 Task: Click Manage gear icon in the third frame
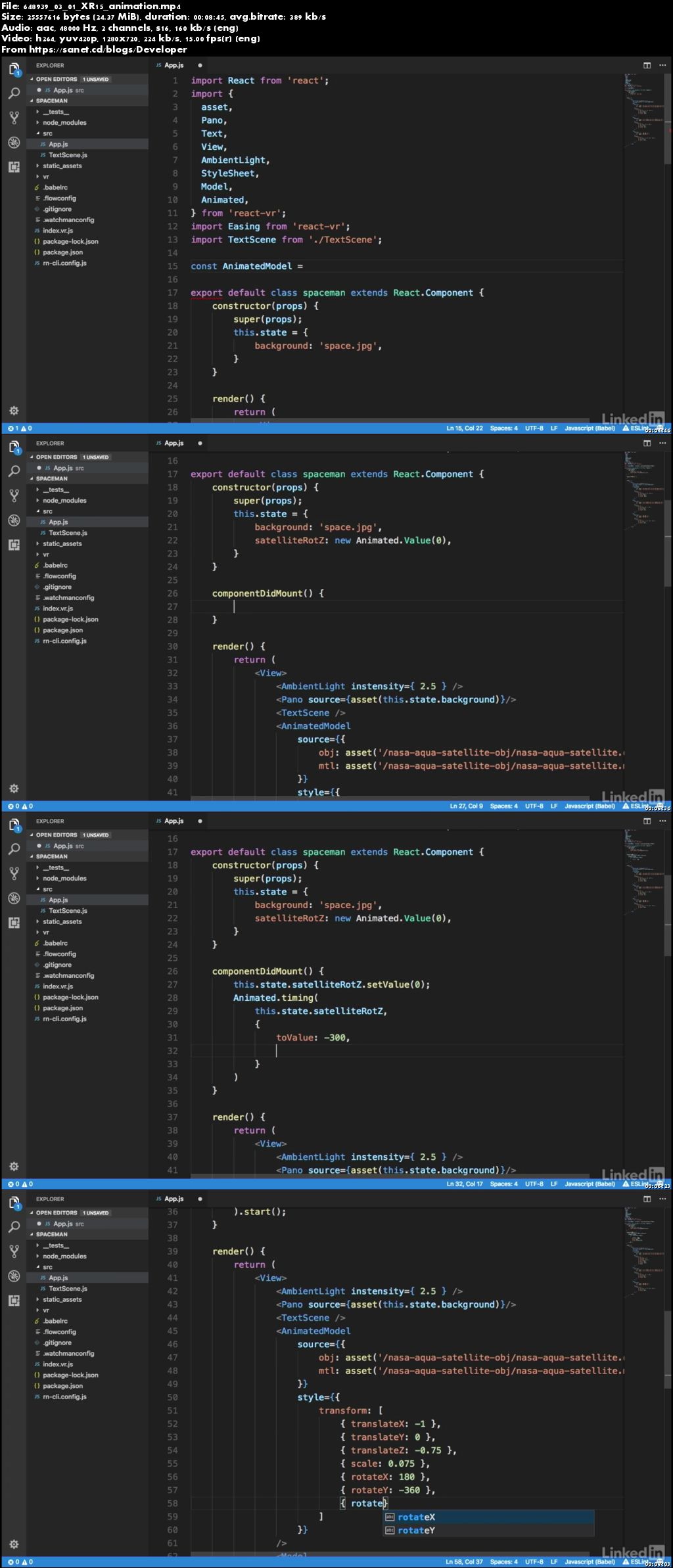pos(14,1166)
